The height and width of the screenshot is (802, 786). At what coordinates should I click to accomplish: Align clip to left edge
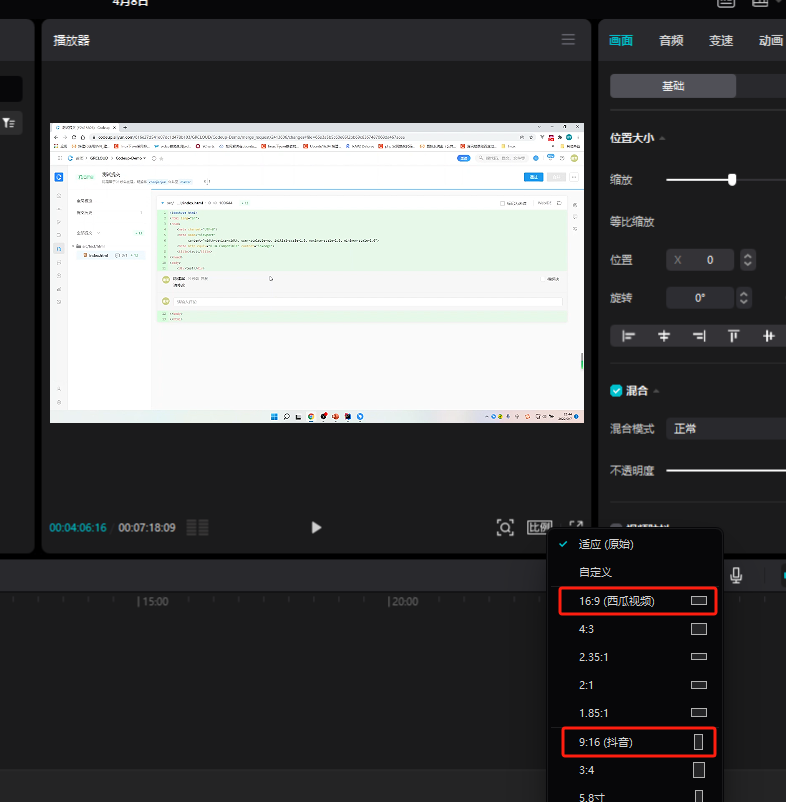628,336
